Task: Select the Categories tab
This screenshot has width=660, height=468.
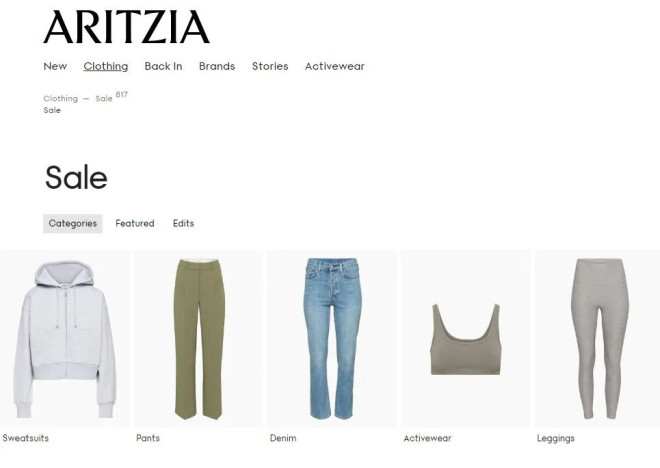Action: pyautogui.click(x=73, y=223)
